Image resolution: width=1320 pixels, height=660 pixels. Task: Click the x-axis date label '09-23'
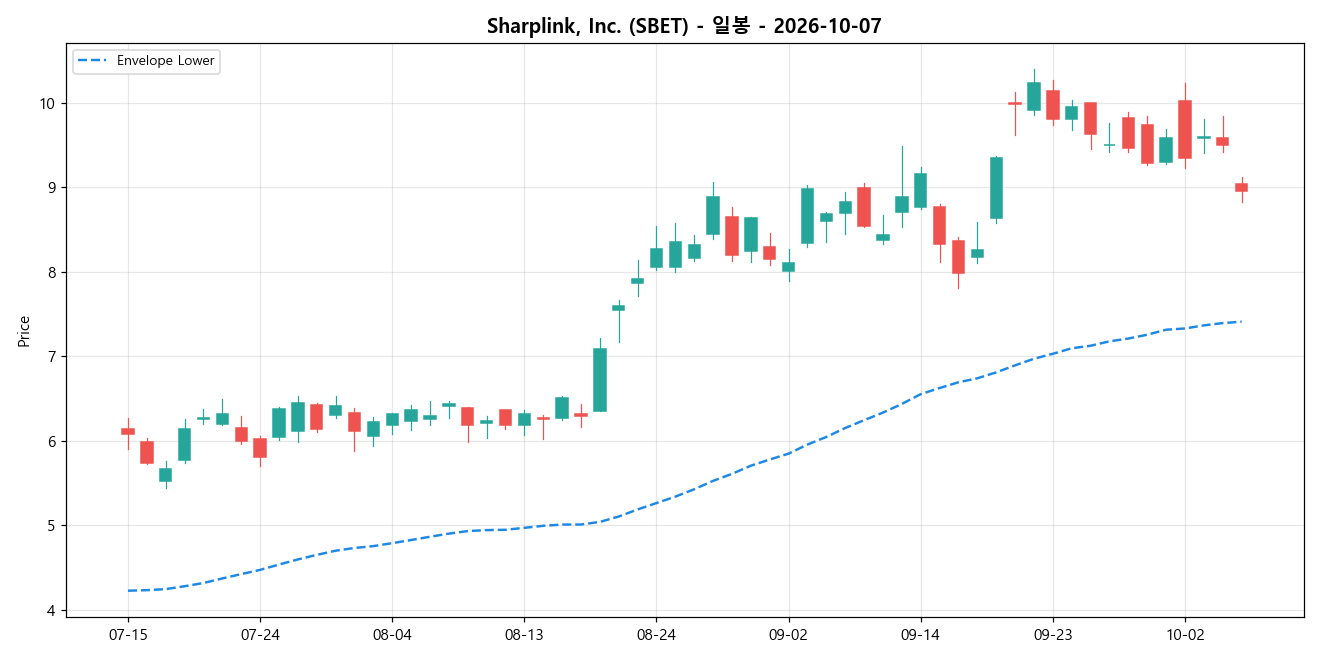coord(1052,634)
